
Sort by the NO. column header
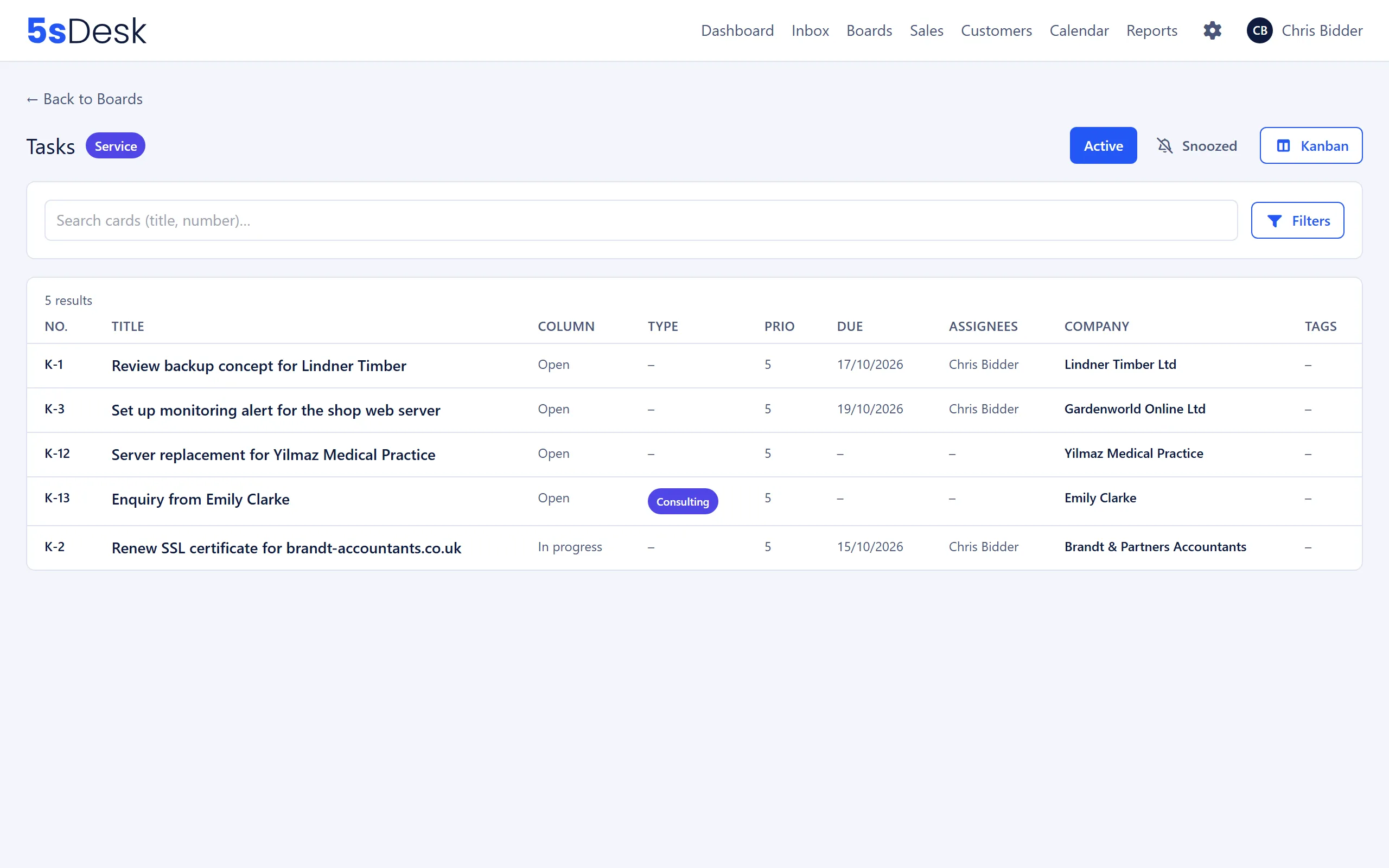(x=56, y=326)
